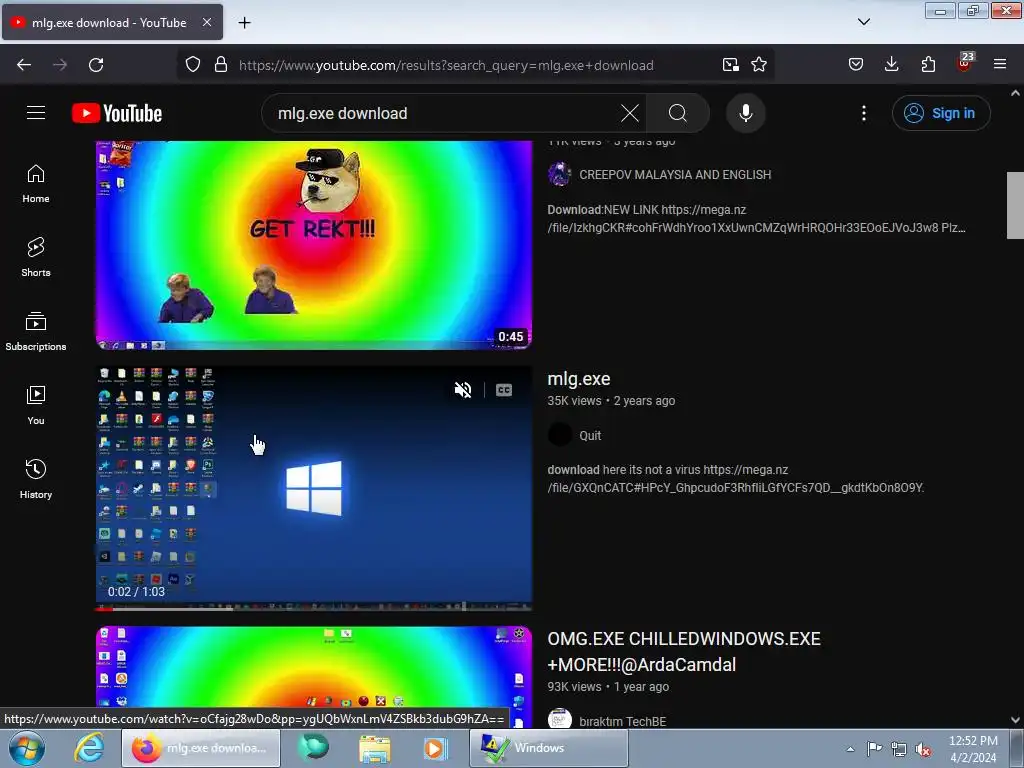Close the mlg.exe download YouTube tab
The width and height of the screenshot is (1024, 768).
(x=206, y=22)
